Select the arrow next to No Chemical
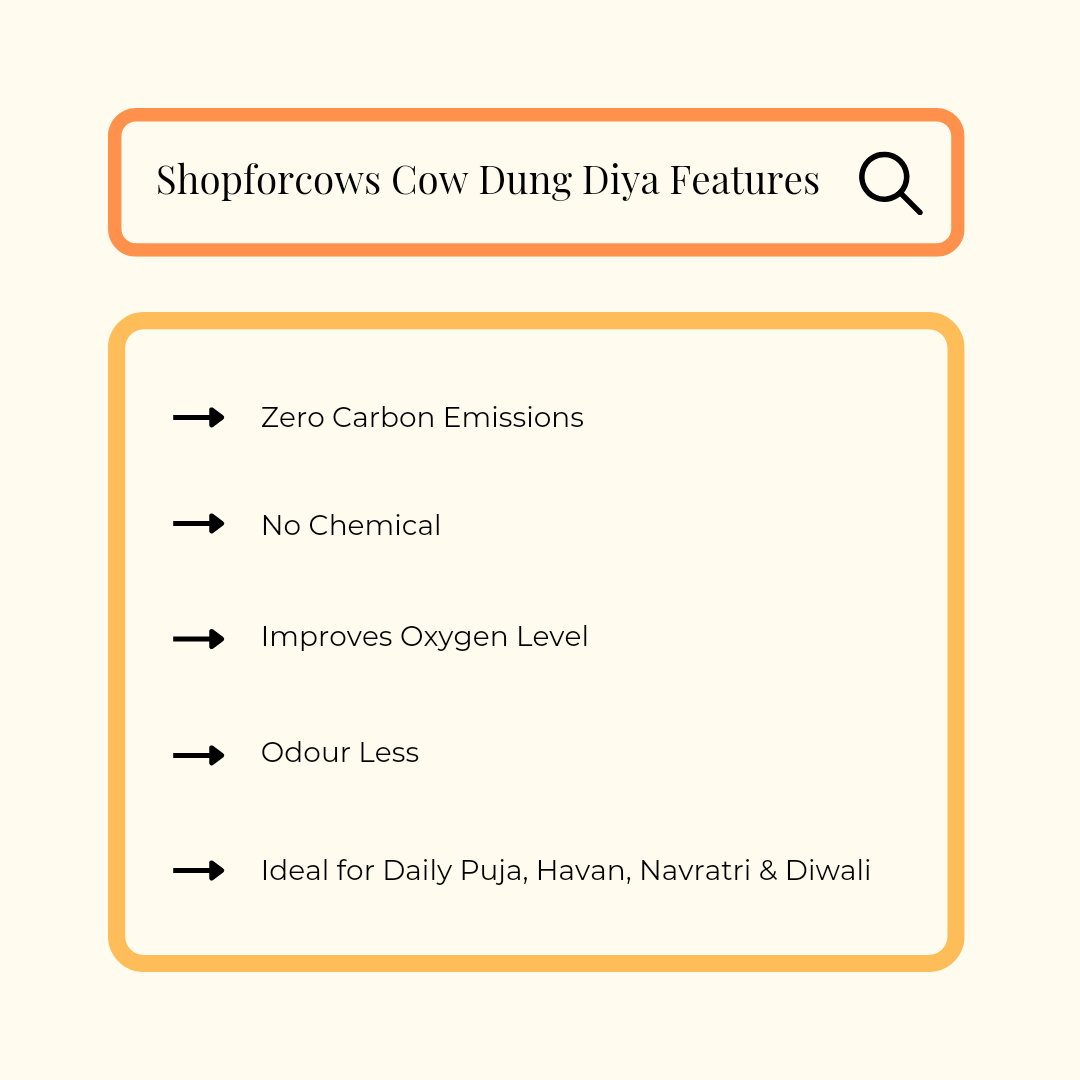This screenshot has width=1080, height=1080. pos(198,523)
